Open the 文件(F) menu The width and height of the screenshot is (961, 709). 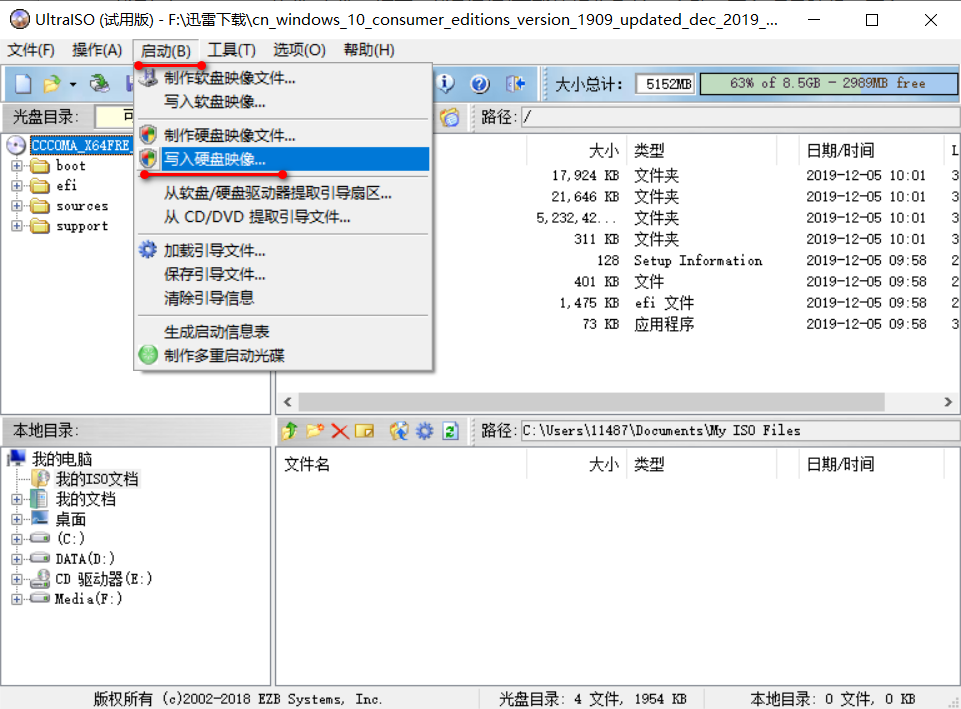(31, 50)
